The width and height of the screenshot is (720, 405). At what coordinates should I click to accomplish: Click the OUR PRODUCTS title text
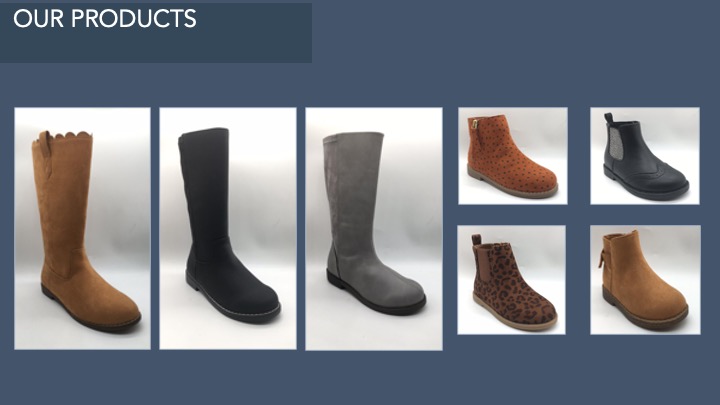click(105, 19)
